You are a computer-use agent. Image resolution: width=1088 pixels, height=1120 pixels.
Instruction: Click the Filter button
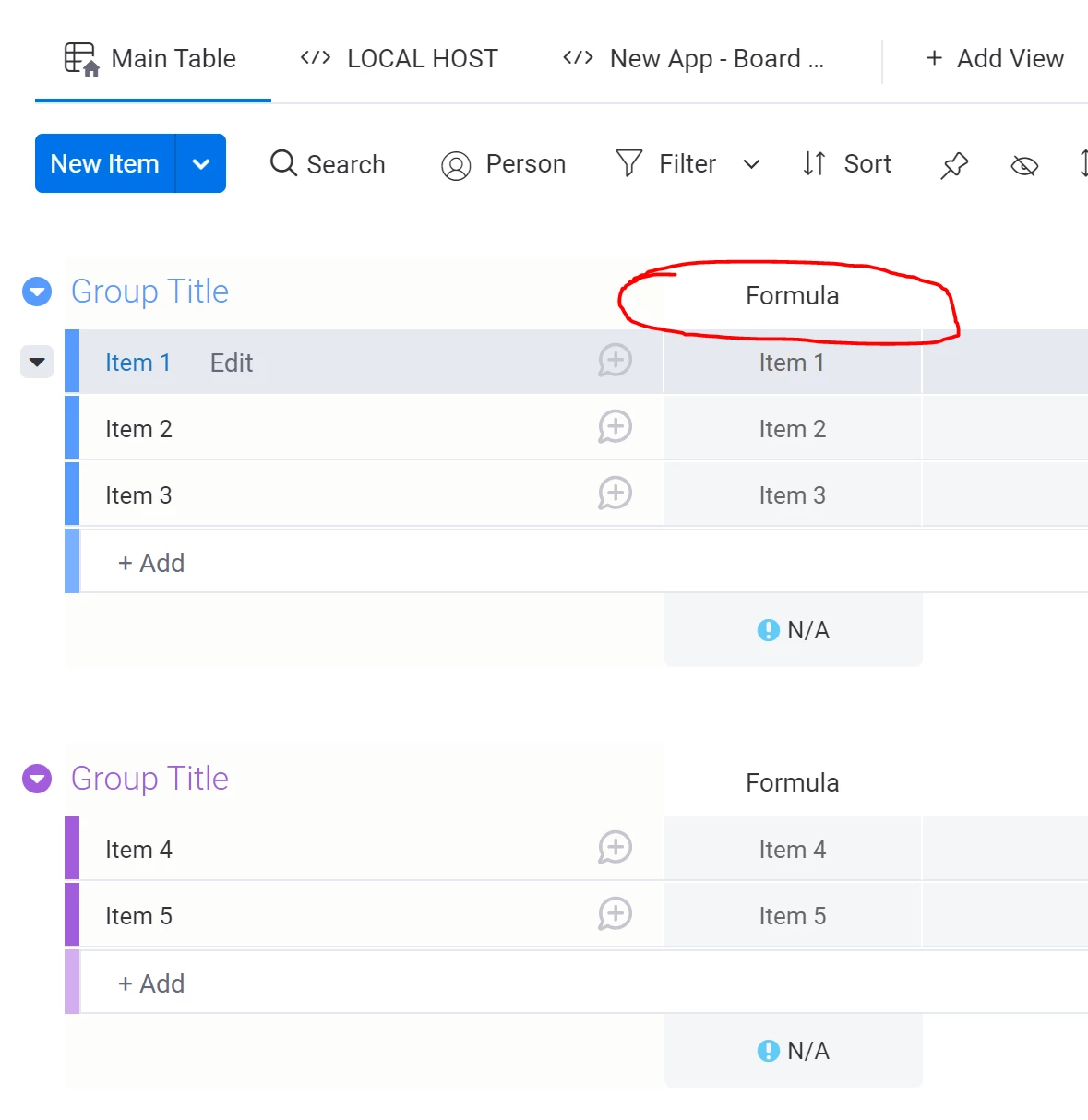665,164
